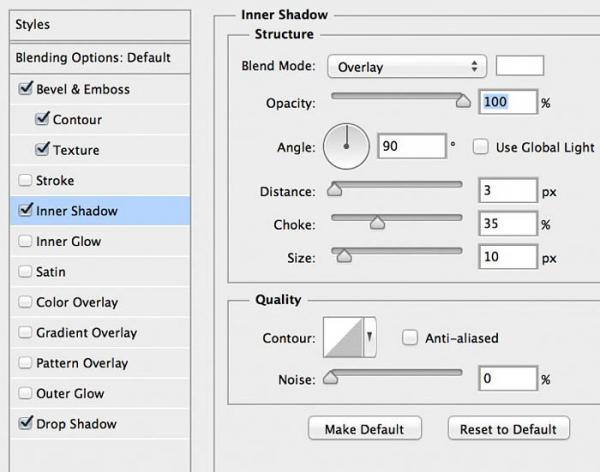The width and height of the screenshot is (600, 472).
Task: Enable the Anti-aliased checkbox
Action: pos(410,338)
